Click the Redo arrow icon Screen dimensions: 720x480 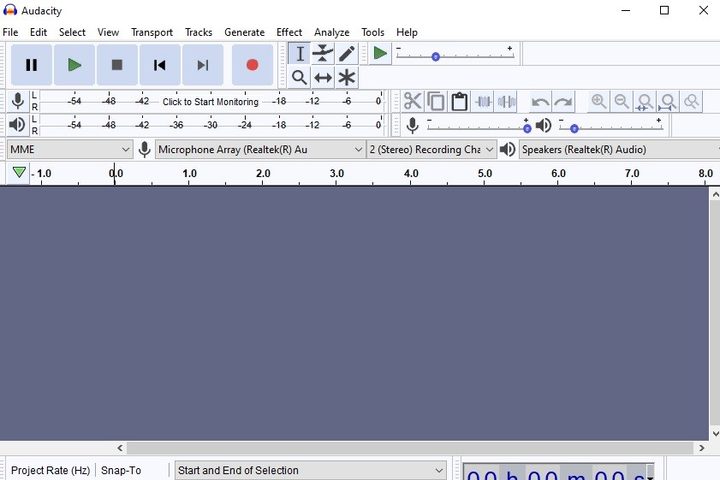563,101
